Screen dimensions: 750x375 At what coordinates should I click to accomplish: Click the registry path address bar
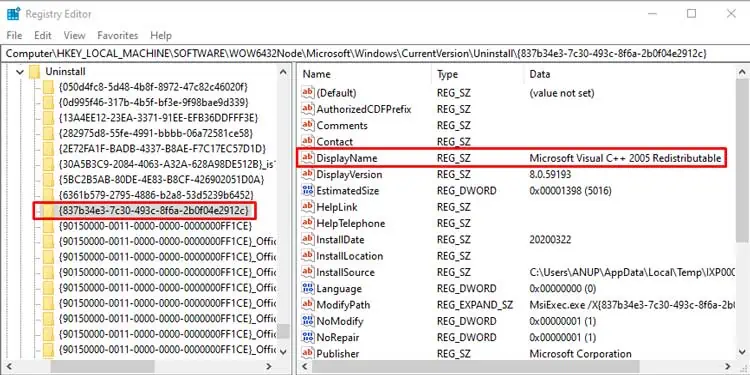pos(375,53)
